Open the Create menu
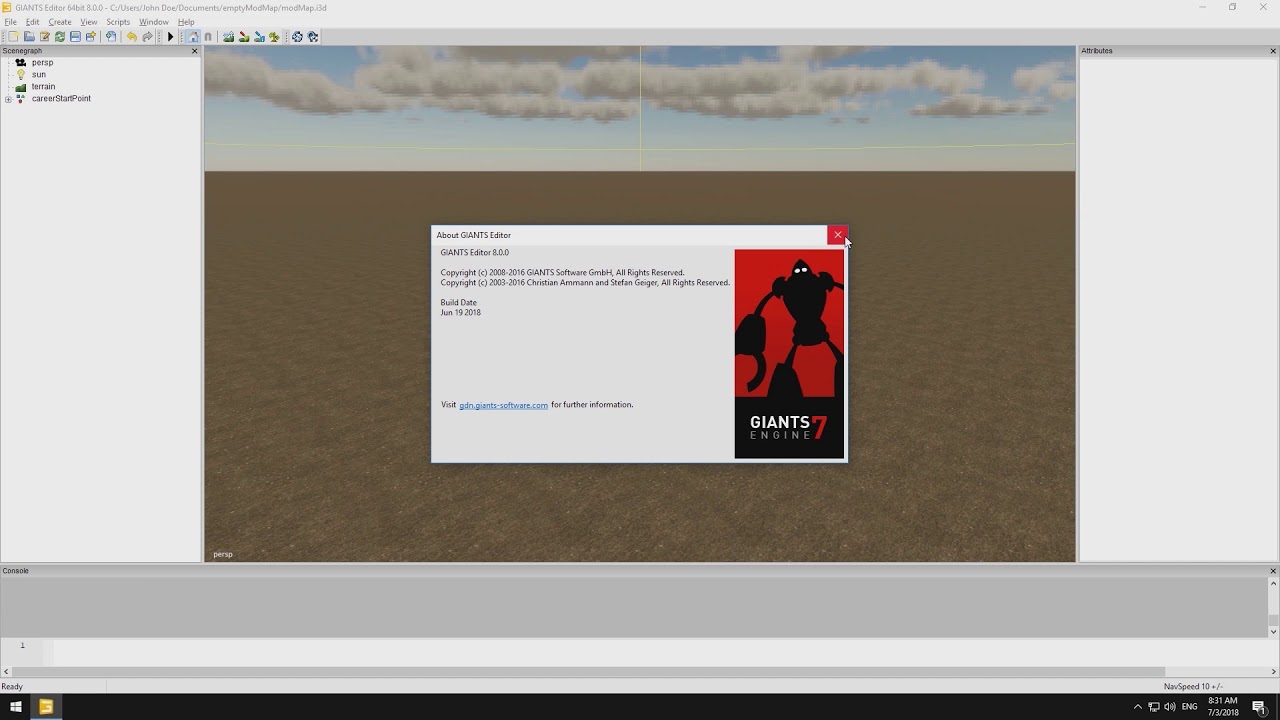Image resolution: width=1280 pixels, height=720 pixels. pyautogui.click(x=60, y=22)
